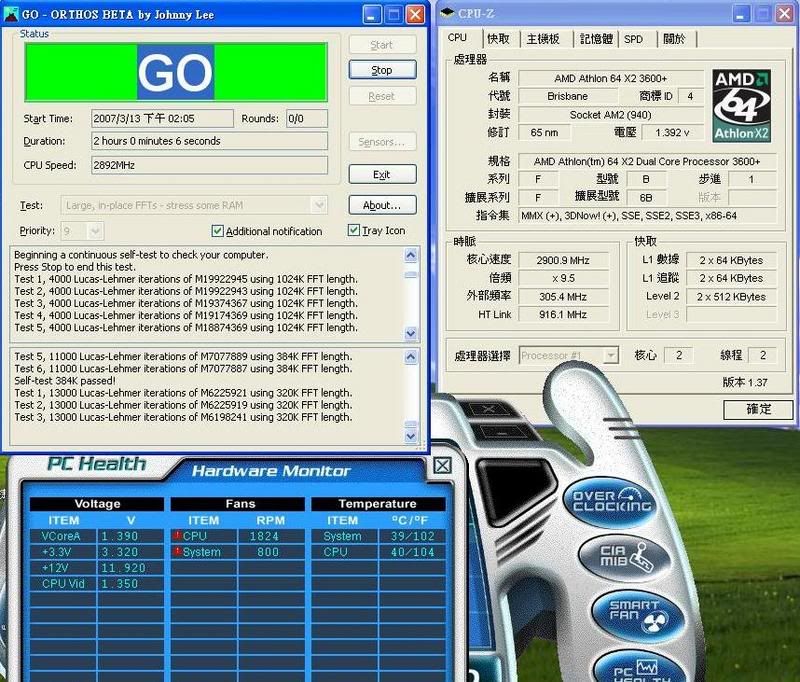Click the System fan red warning indicator
800x682 pixels.
tap(177, 551)
